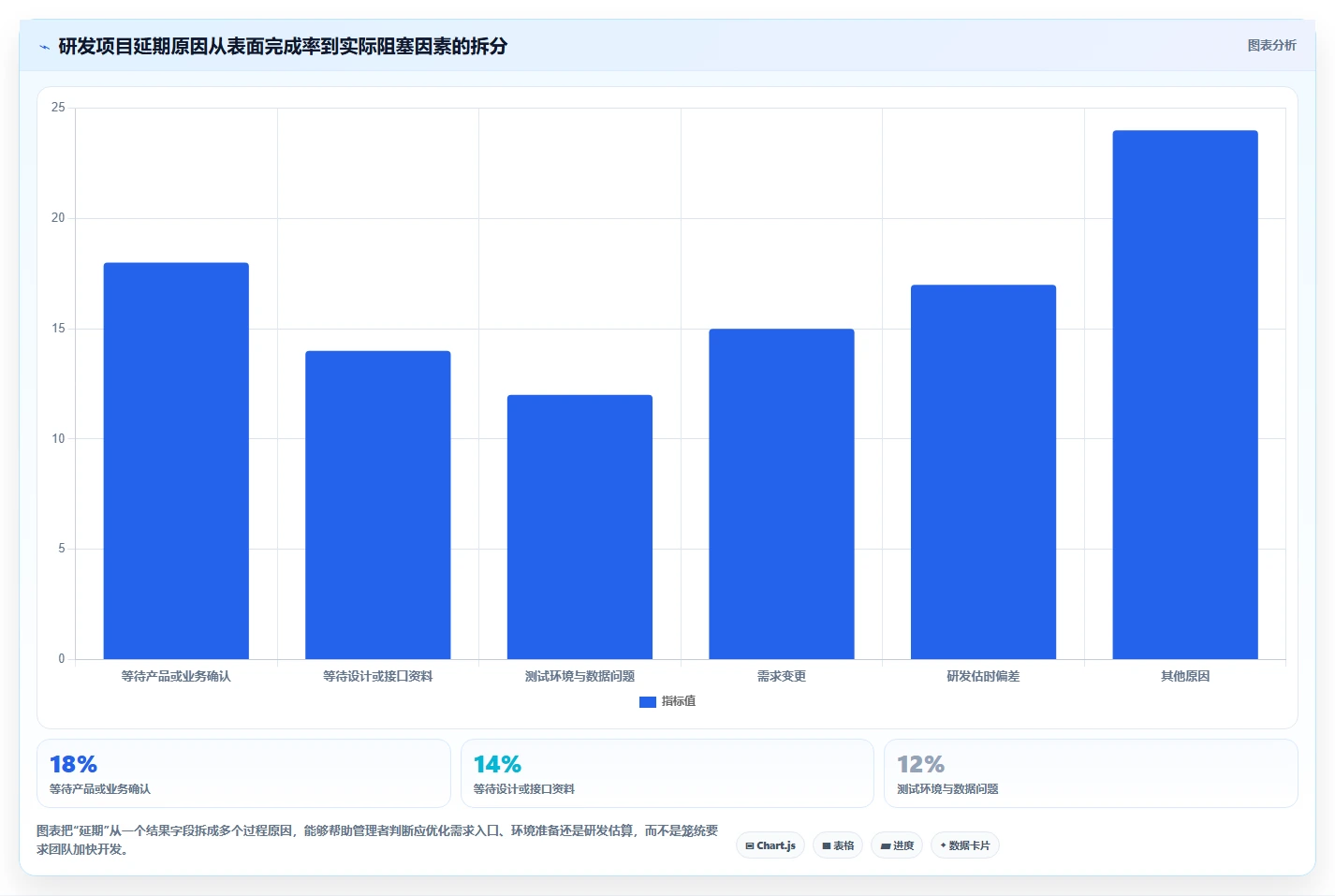Click the chart title 研发项目延期原因 heading
This screenshot has height=896, width=1335.
click(283, 46)
